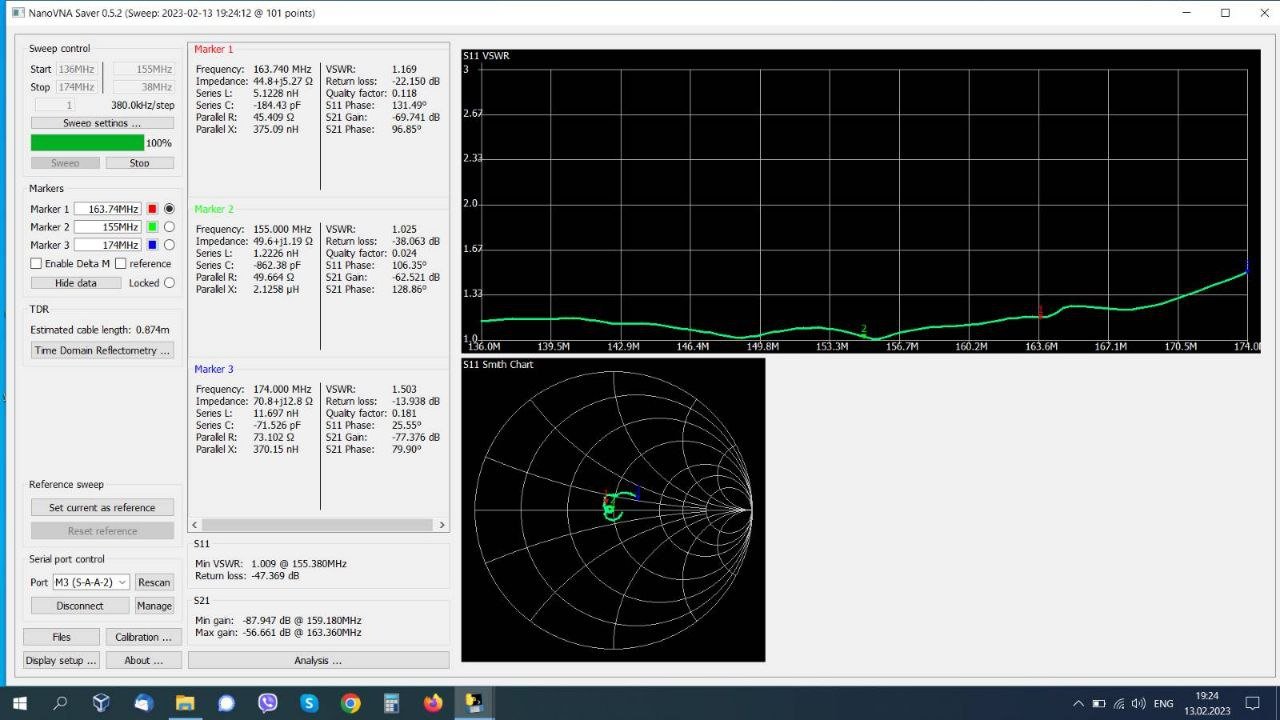Launch Google Chrome from the taskbar

(350, 703)
